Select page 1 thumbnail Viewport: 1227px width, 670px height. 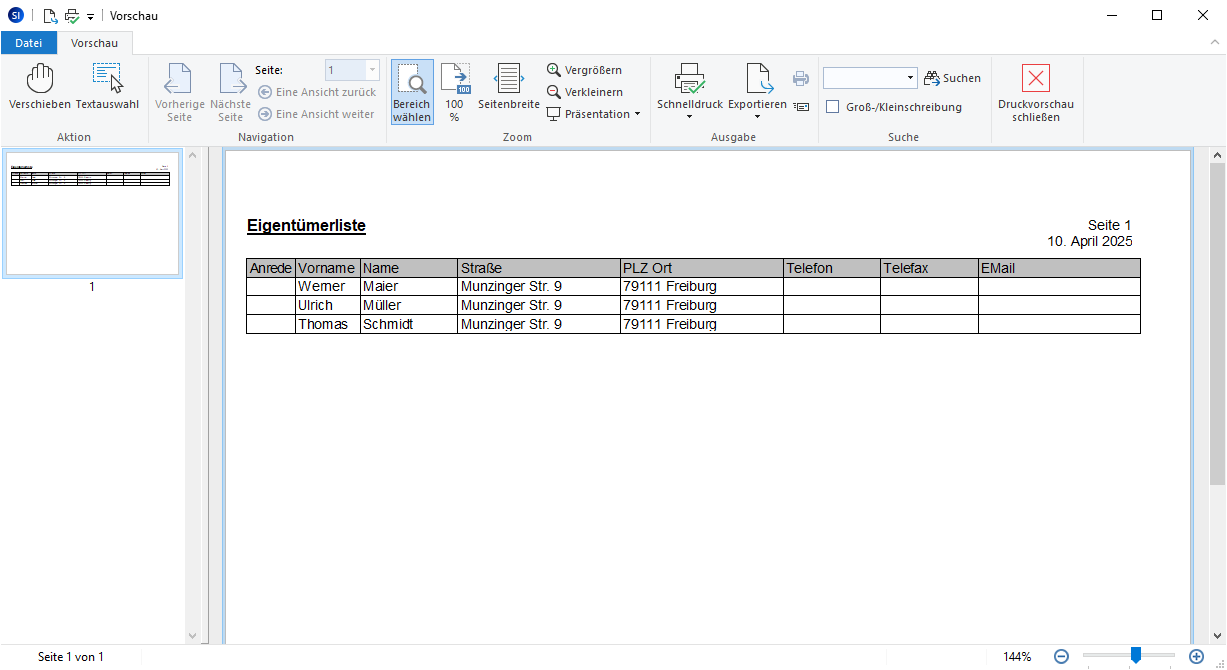(92, 213)
